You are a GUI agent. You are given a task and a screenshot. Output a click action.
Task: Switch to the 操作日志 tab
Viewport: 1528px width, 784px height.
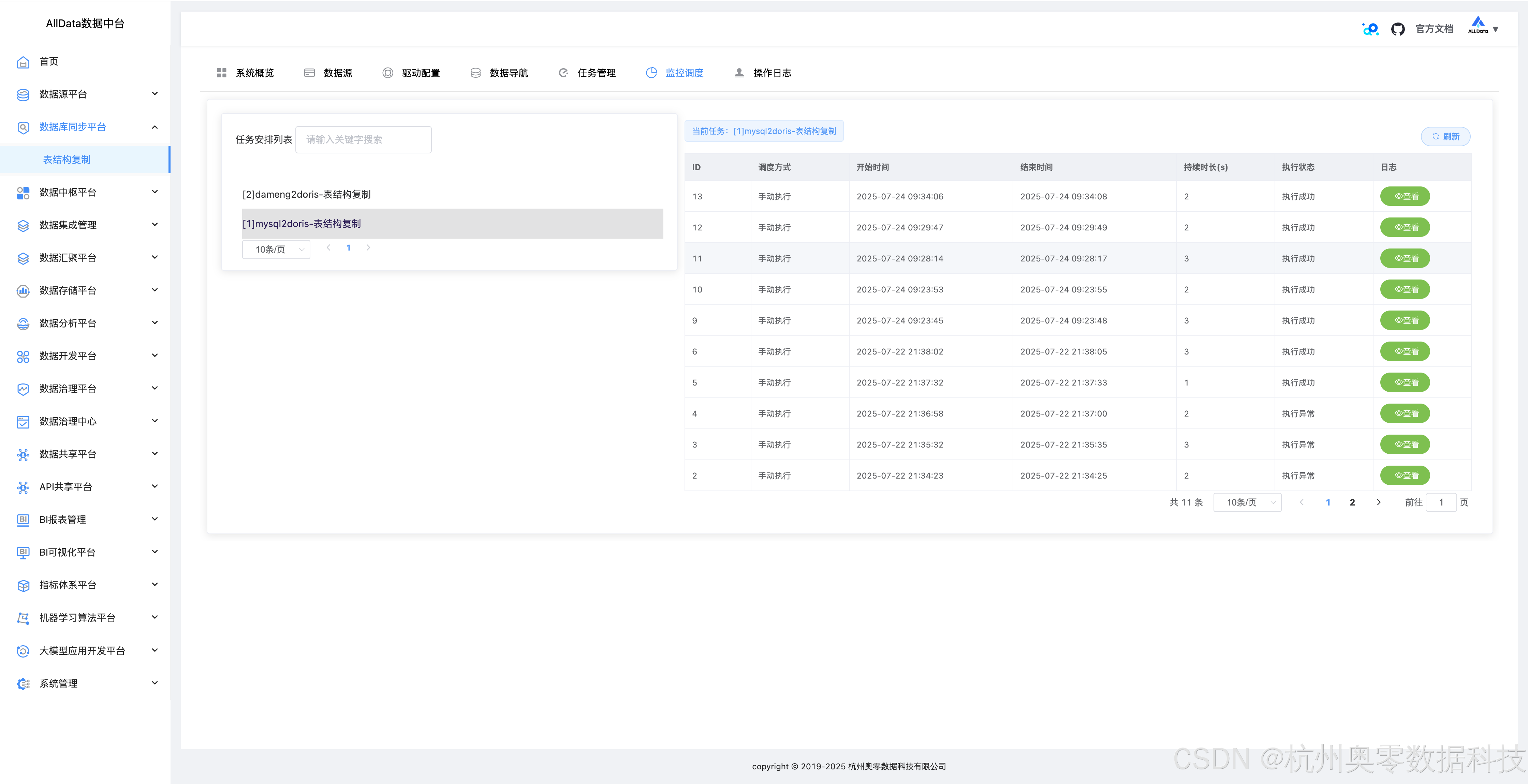point(772,73)
